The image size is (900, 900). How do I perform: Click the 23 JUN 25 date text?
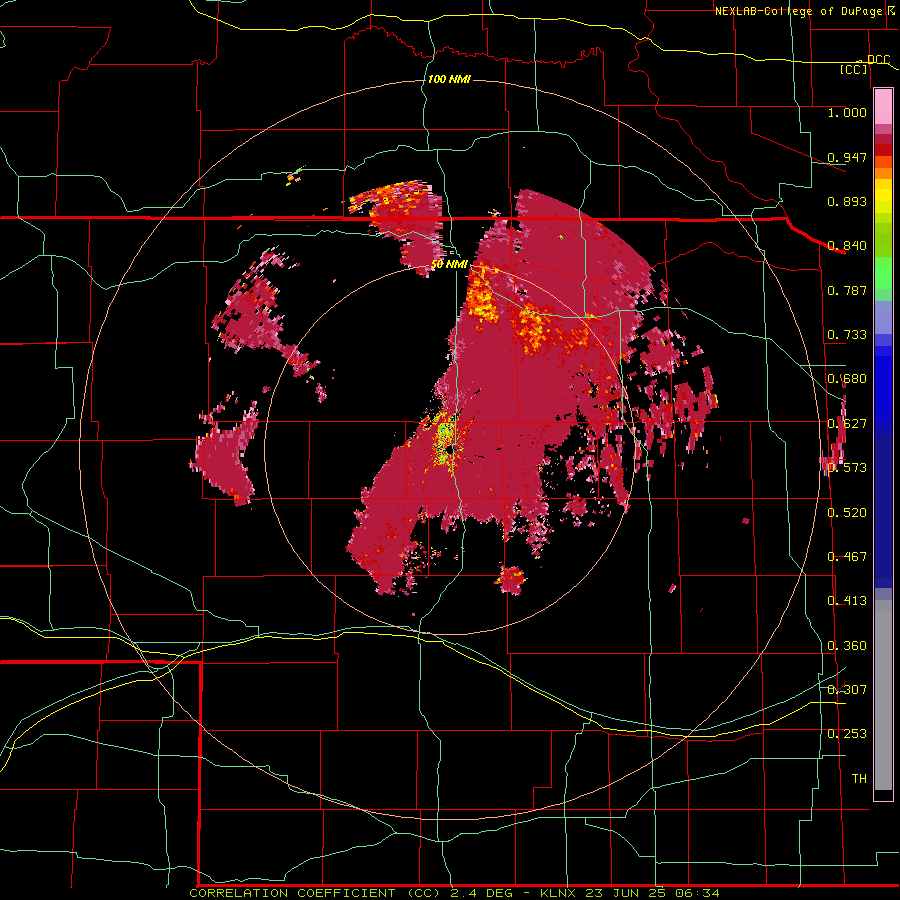point(624,893)
